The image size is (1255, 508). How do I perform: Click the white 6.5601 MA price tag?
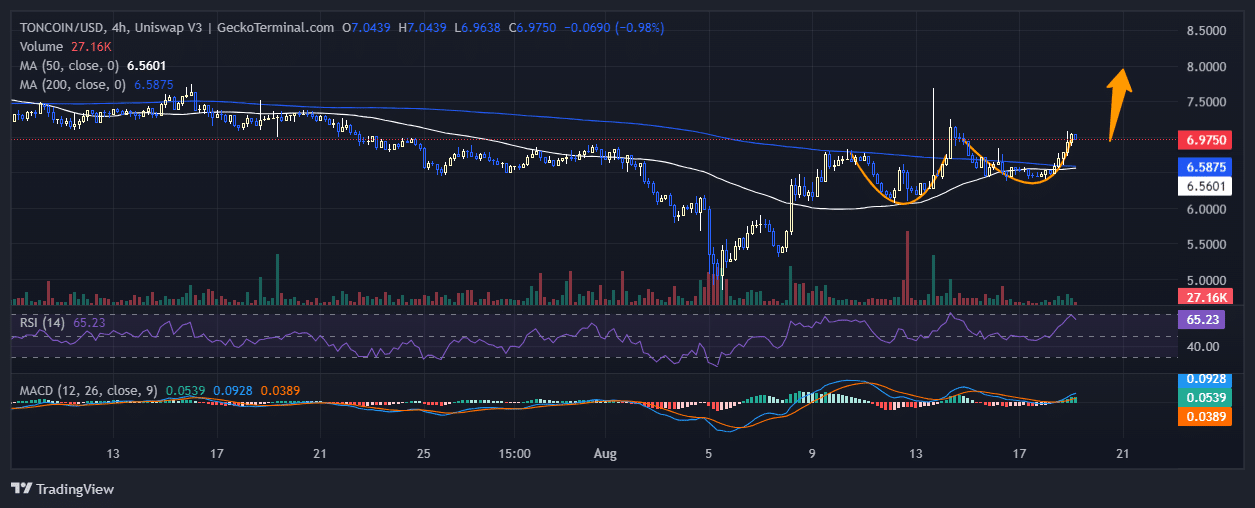coord(1204,186)
